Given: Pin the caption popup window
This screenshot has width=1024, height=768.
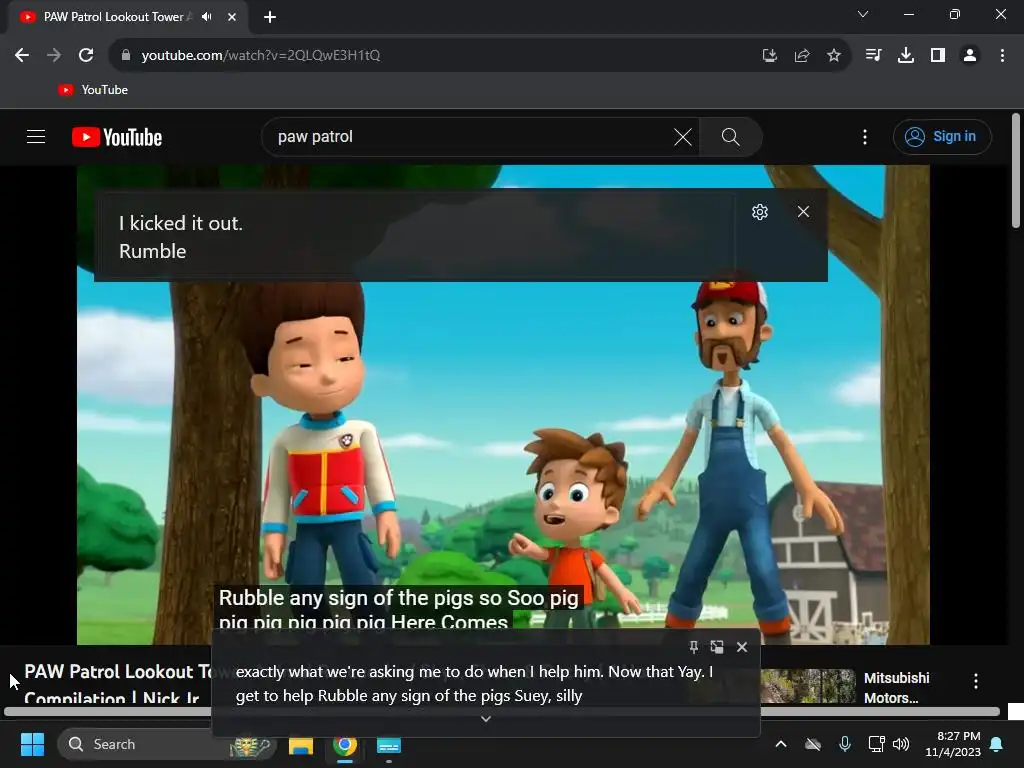Looking at the screenshot, I should point(694,647).
